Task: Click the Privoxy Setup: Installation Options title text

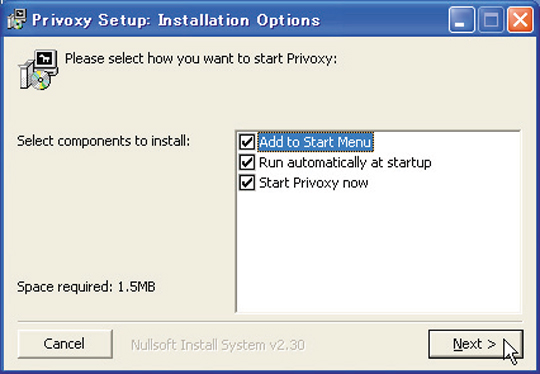Action: click(176, 20)
